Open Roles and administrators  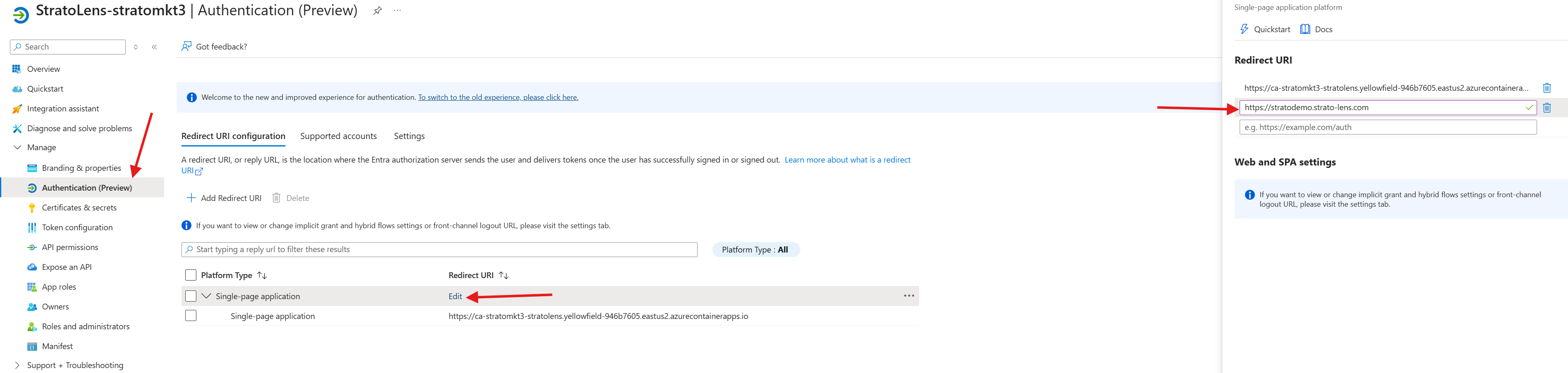(x=86, y=326)
